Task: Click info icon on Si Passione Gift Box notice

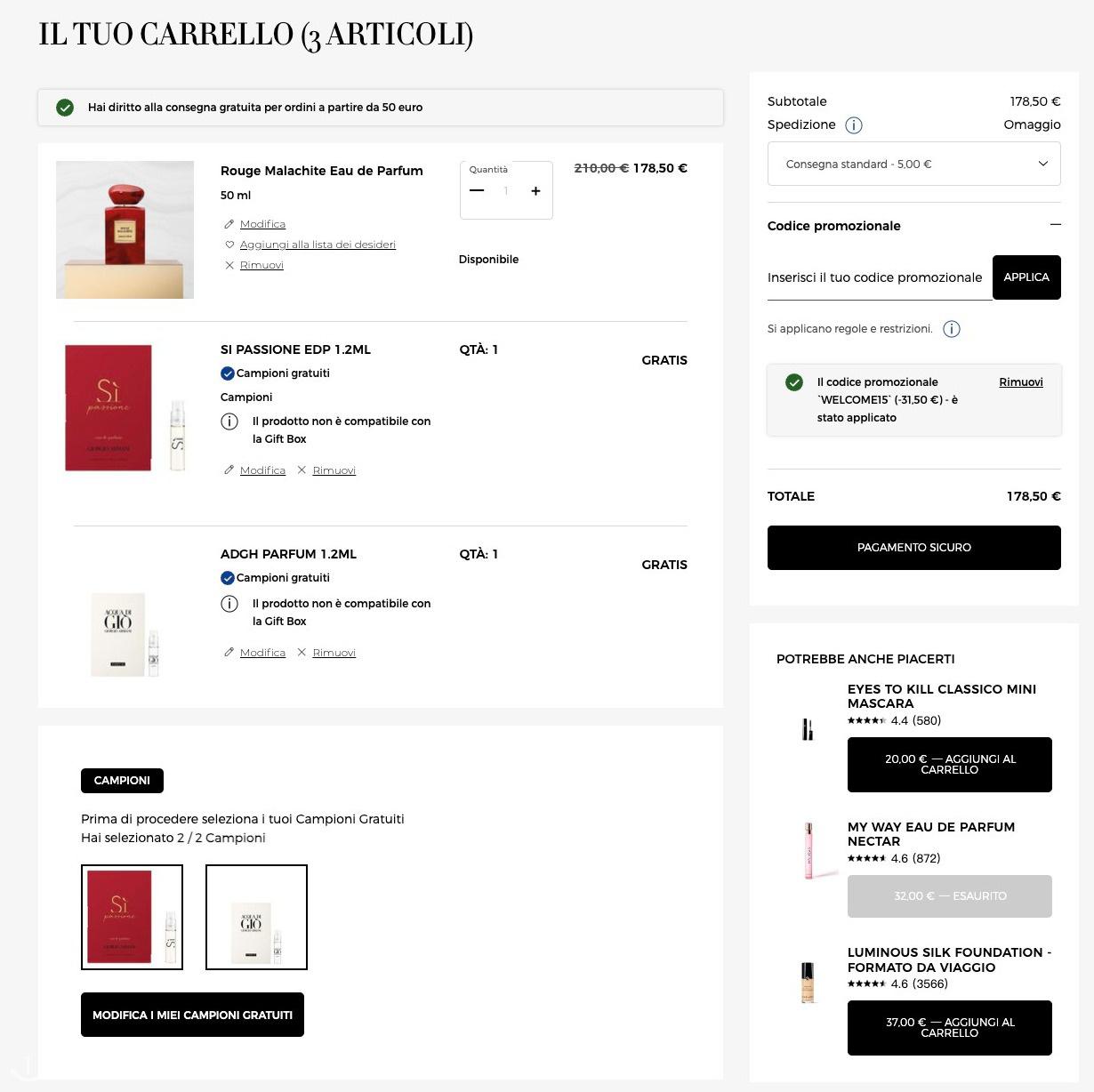Action: (x=229, y=422)
